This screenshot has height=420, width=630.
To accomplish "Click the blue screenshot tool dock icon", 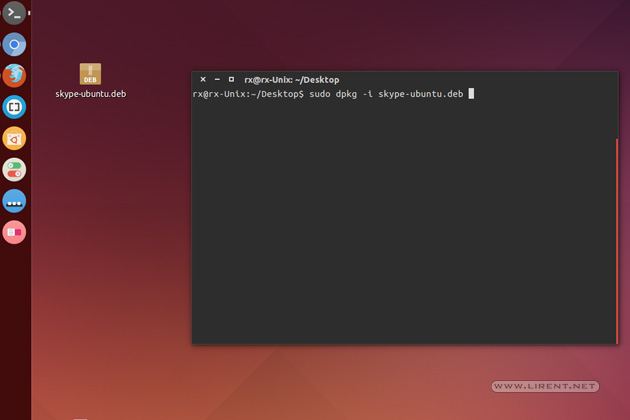I will tap(14, 107).
